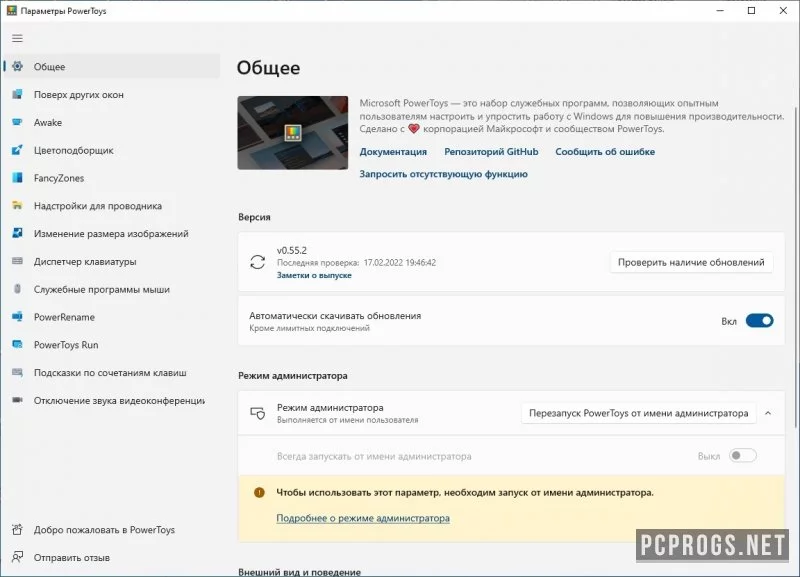
Task: Collapse the Режим администратора section chevron
Action: click(768, 413)
